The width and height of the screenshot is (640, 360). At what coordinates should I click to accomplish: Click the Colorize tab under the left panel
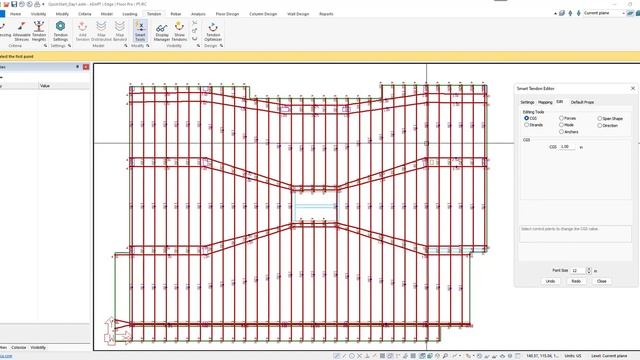19,347
